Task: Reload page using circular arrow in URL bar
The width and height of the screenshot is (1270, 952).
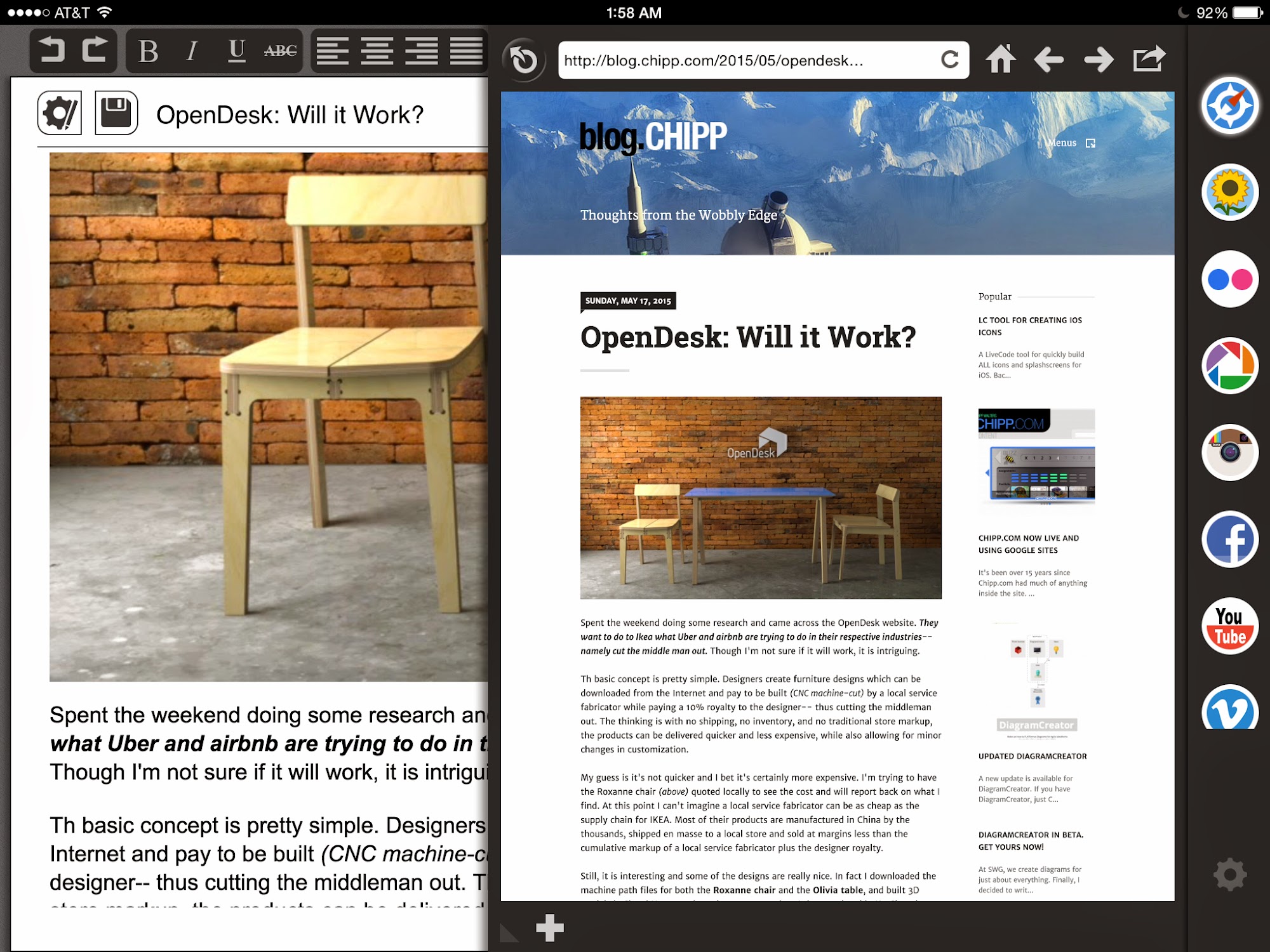Action: coord(949,60)
